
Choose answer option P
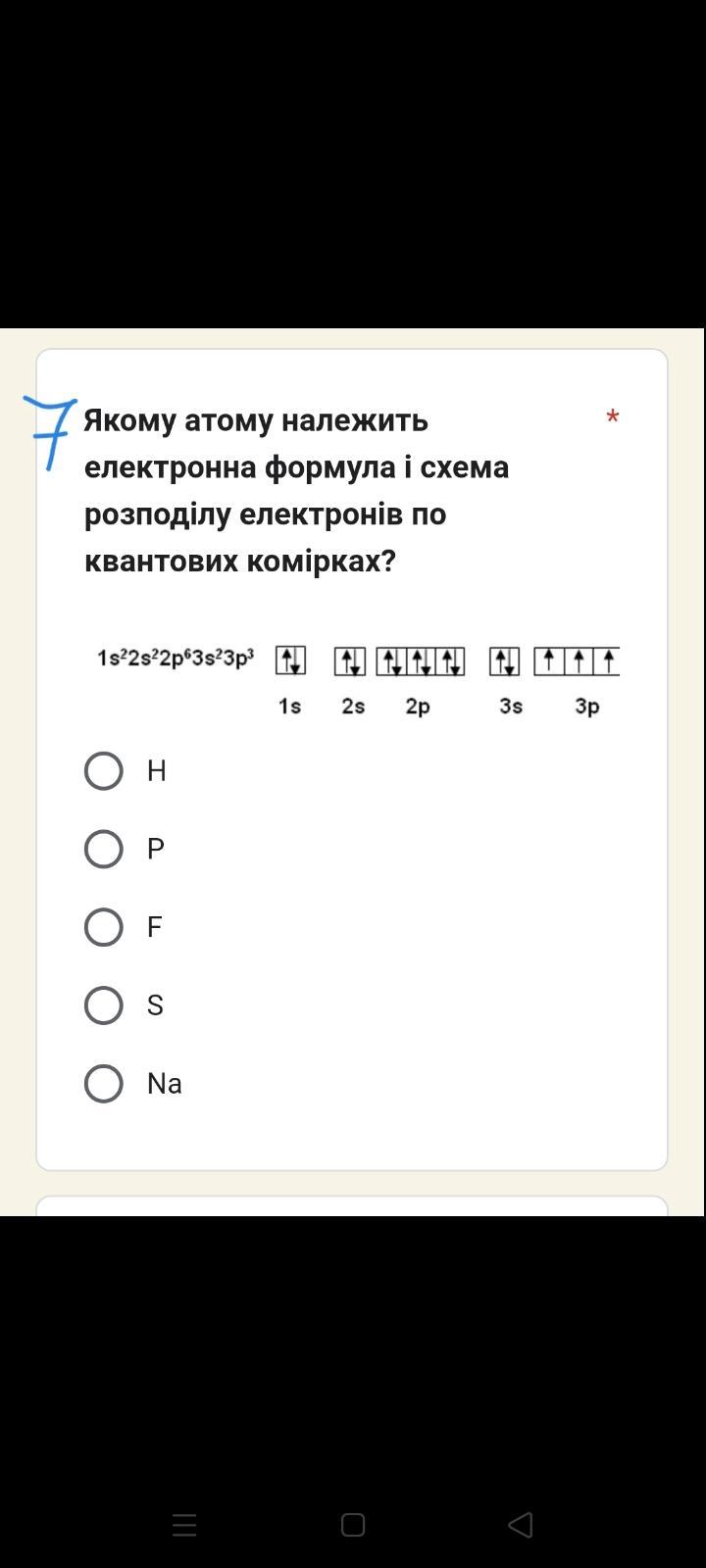pos(104,850)
